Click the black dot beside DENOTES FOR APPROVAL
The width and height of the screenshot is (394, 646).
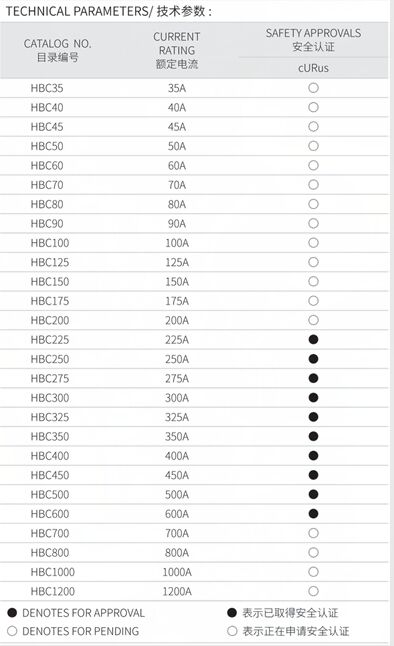tap(12, 613)
